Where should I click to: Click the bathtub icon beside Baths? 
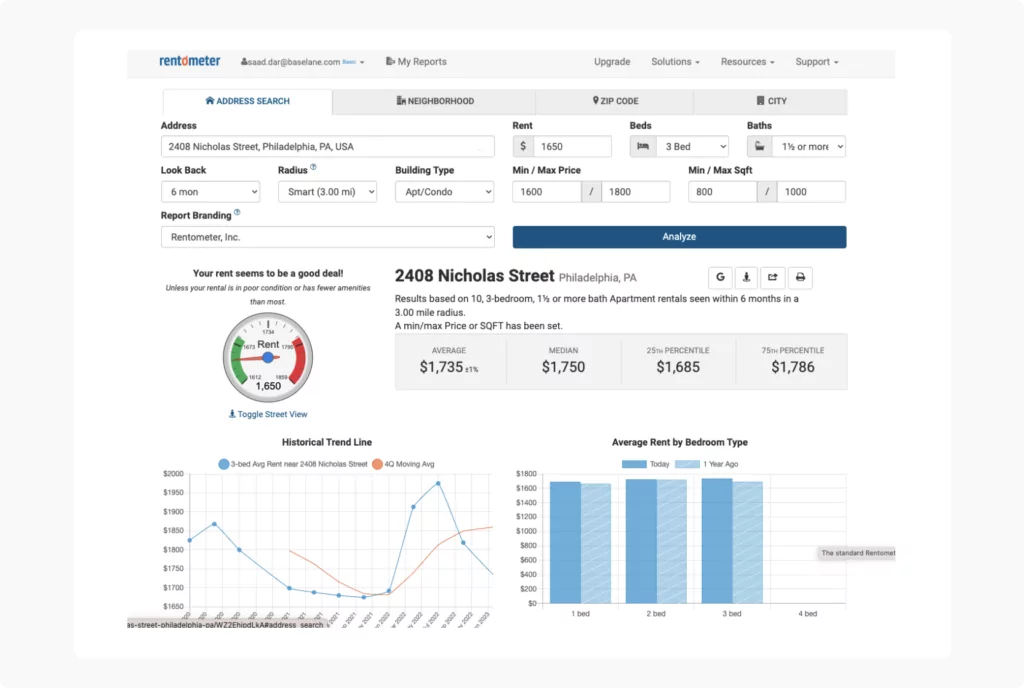pyautogui.click(x=760, y=146)
